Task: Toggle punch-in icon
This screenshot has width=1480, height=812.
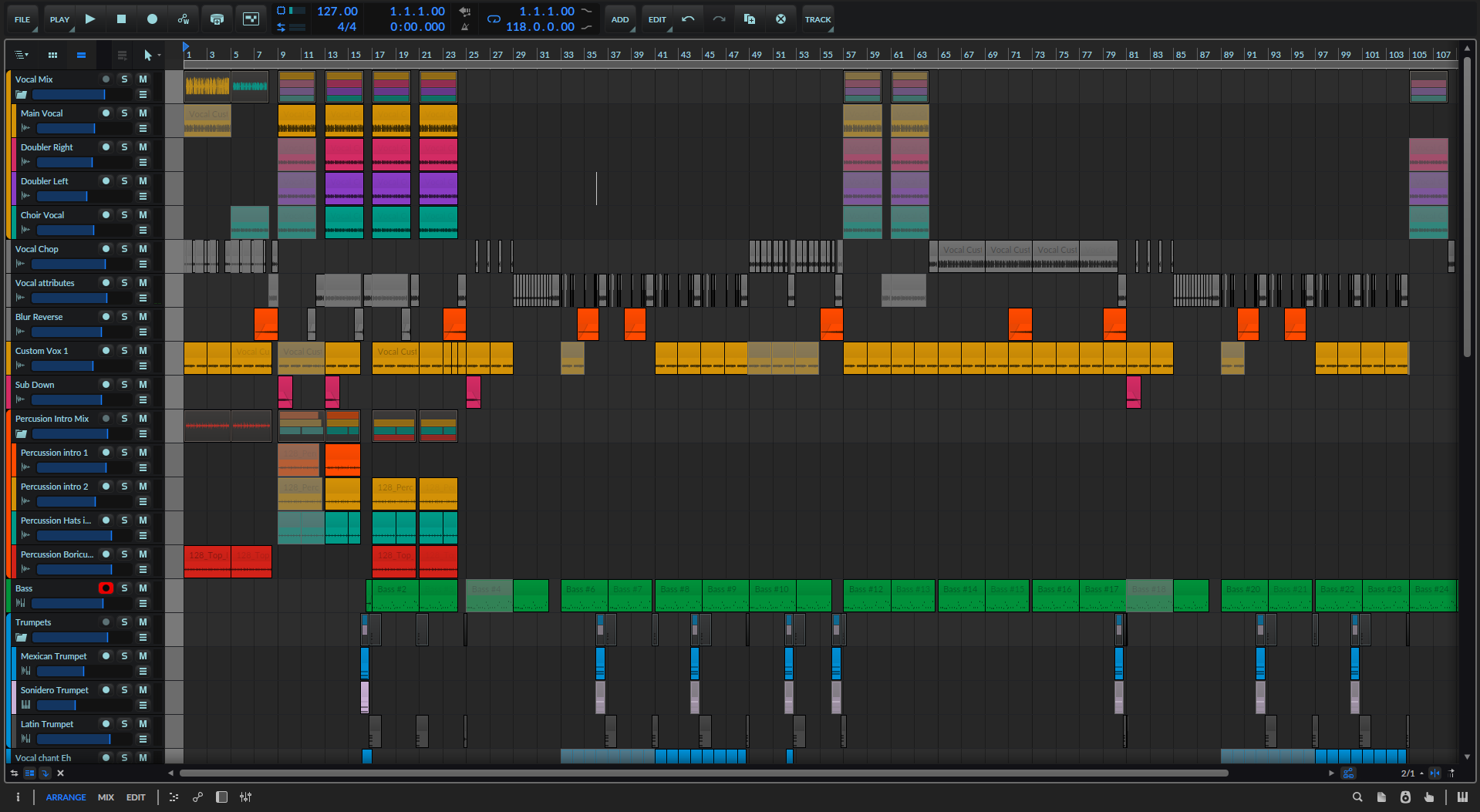Action: (x=587, y=12)
